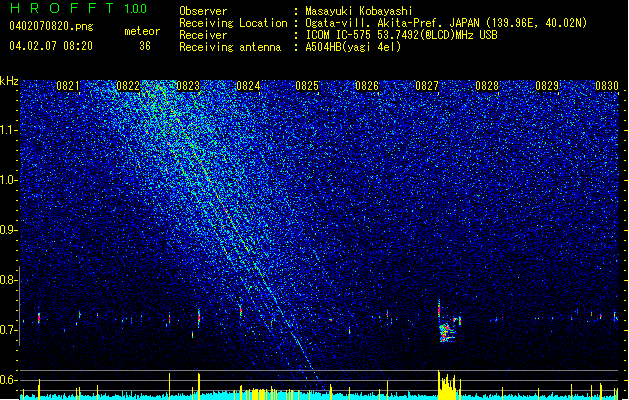Viewport: 629px width, 400px height.
Task: Click the Ogata-vill. Akita-Pref. JAPAN location text
Action: [446, 23]
